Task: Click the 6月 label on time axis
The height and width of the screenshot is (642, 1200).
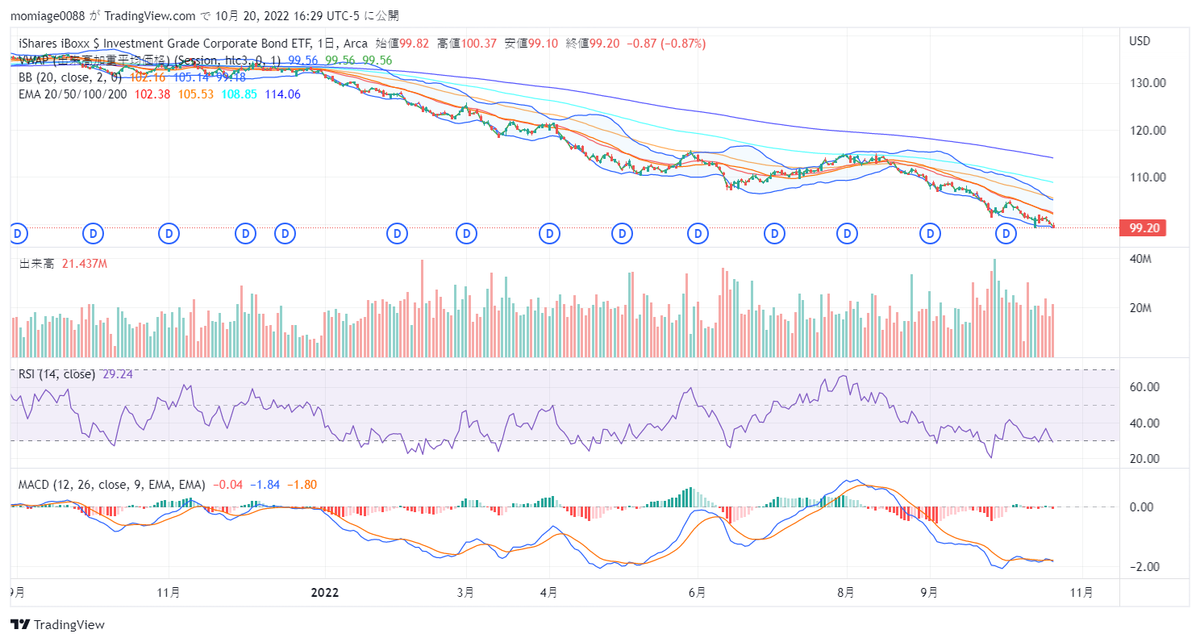Action: [x=697, y=592]
